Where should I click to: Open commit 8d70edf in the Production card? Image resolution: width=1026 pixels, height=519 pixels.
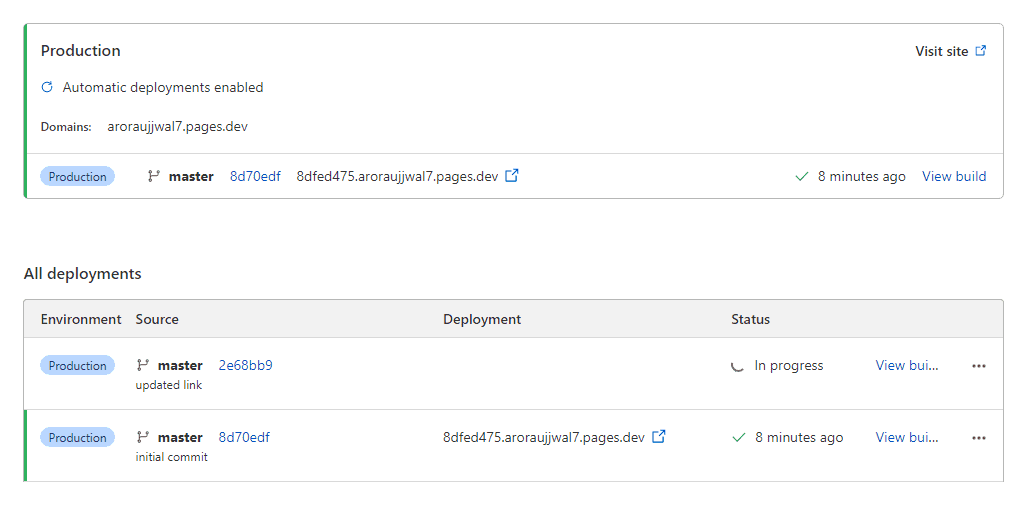pos(255,177)
